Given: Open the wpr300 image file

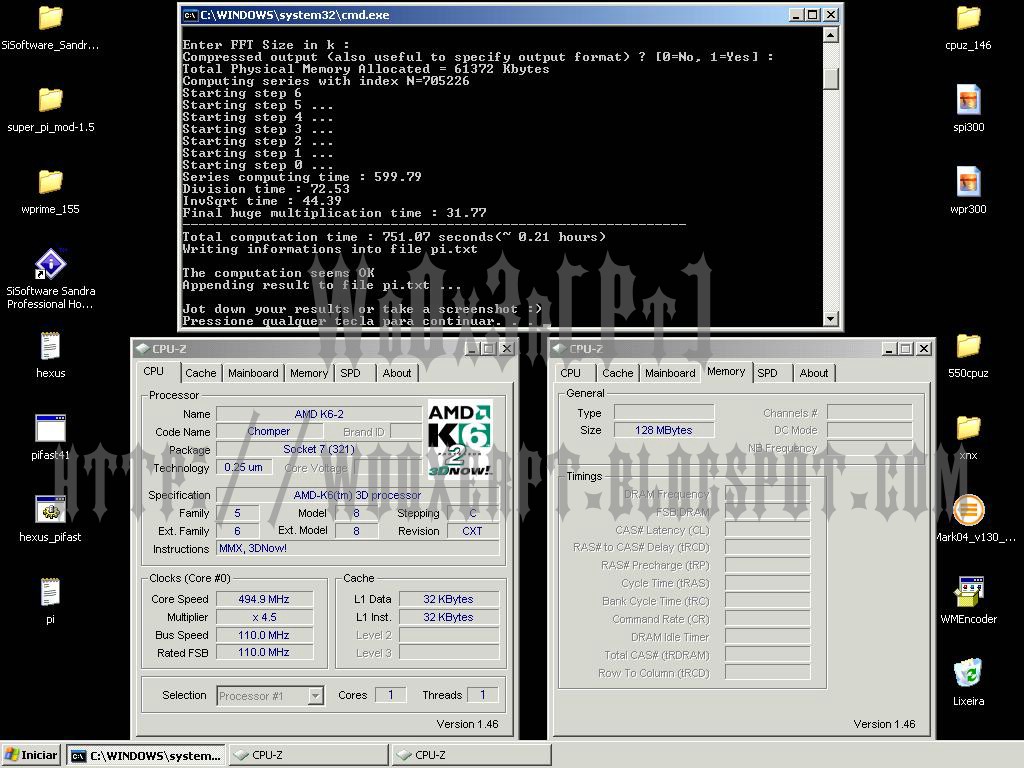Looking at the screenshot, I should pyautogui.click(x=968, y=182).
